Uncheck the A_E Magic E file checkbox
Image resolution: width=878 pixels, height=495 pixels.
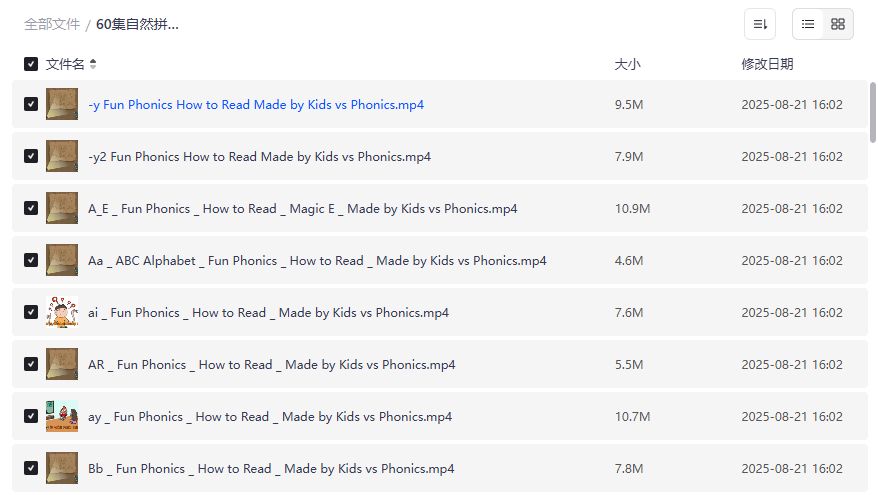[31, 208]
